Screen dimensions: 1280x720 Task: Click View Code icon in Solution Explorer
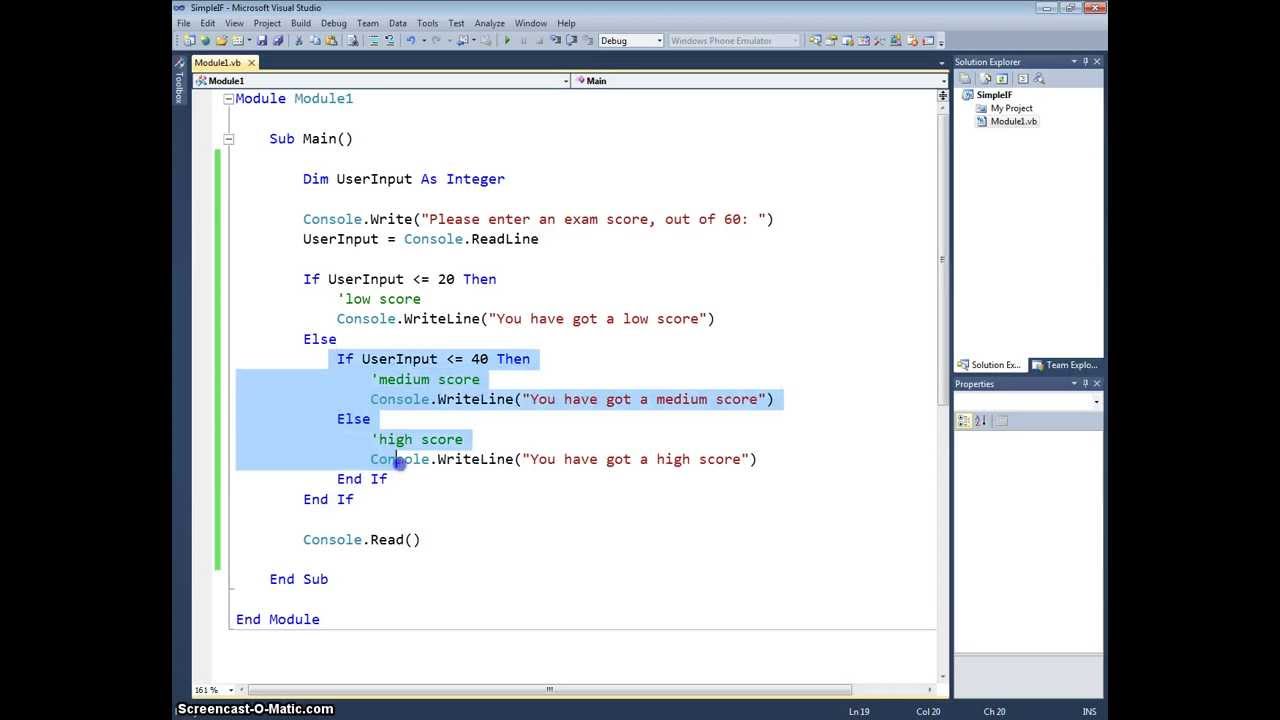pos(1023,79)
